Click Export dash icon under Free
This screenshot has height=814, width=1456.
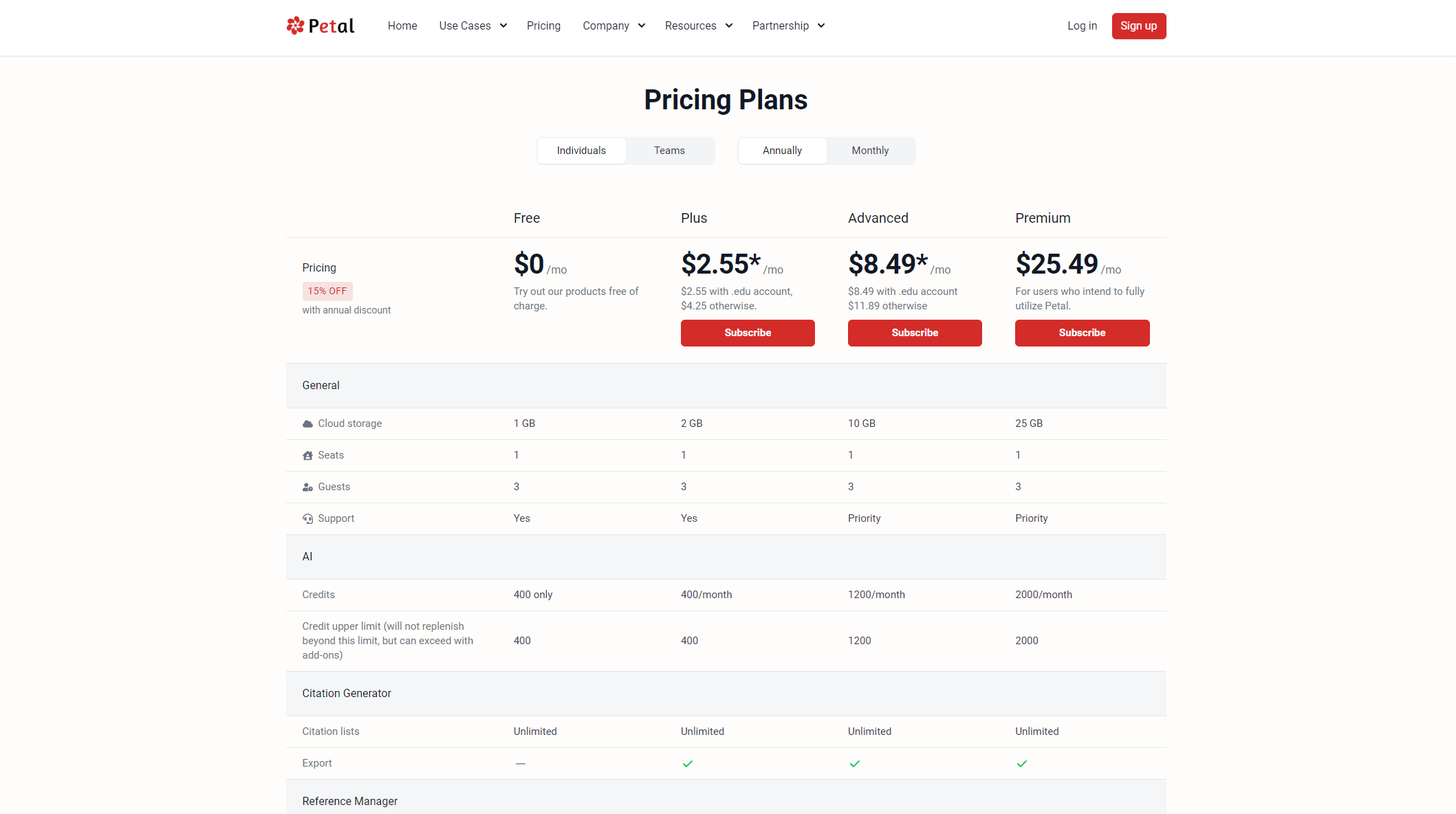click(520, 764)
